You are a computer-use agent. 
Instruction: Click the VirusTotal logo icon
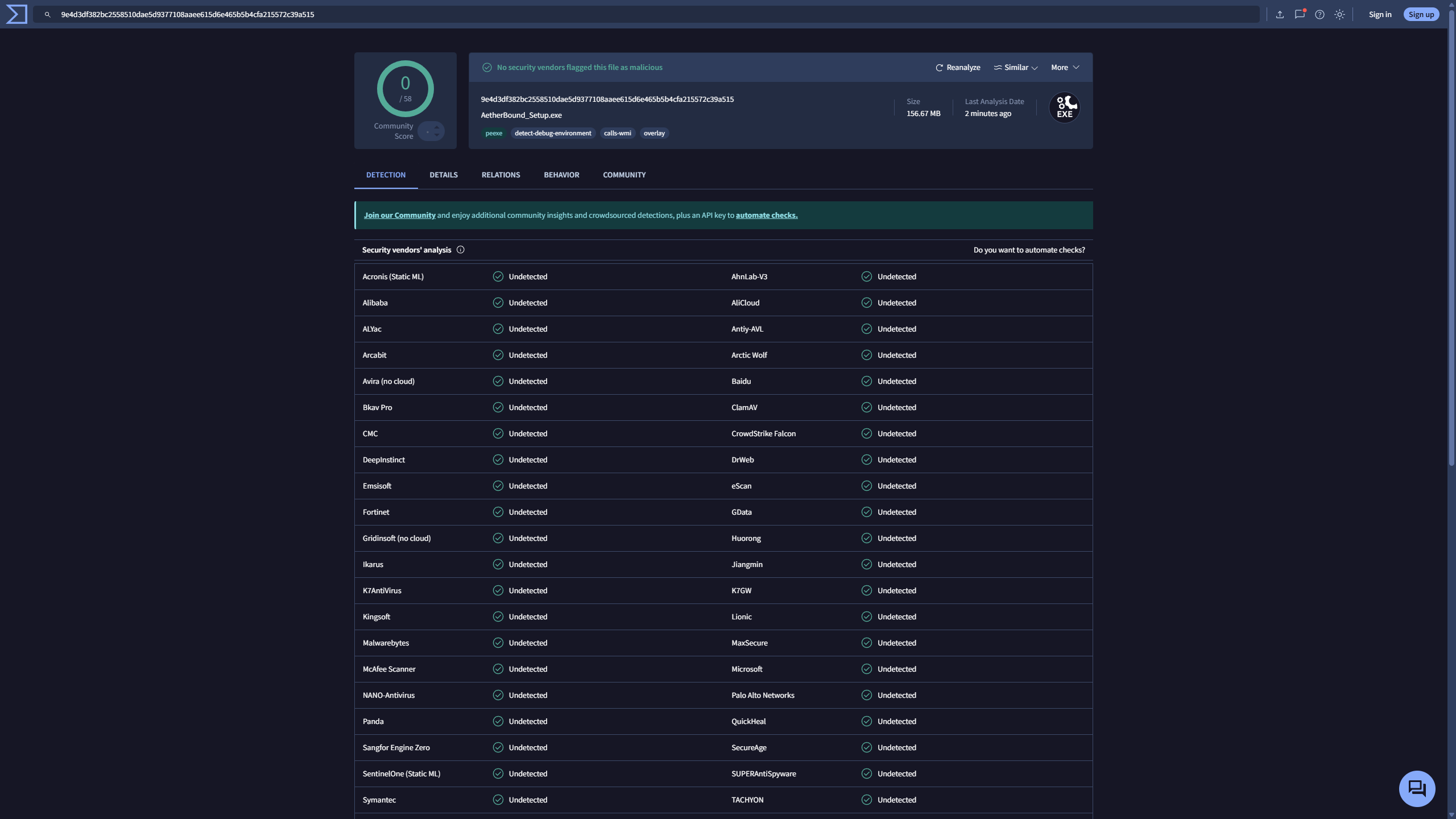(16, 14)
